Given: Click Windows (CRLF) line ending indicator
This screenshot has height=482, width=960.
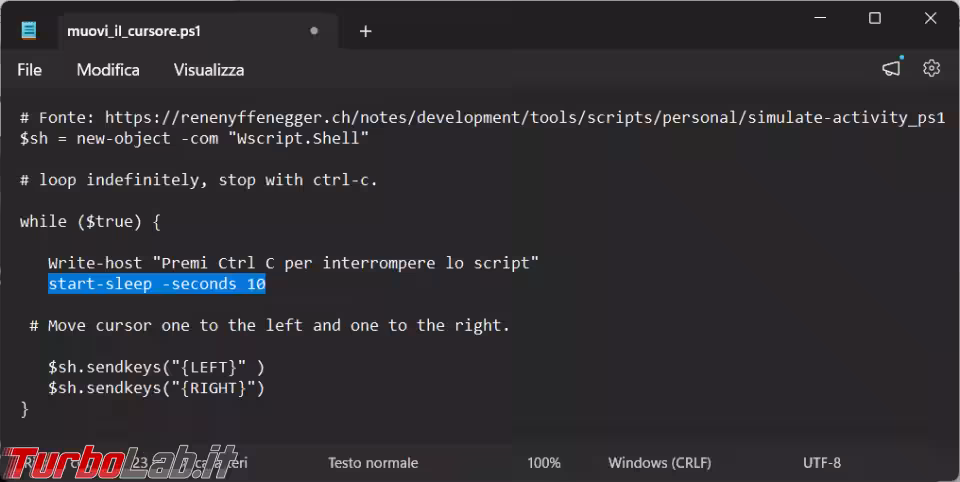Looking at the screenshot, I should coord(659,463).
